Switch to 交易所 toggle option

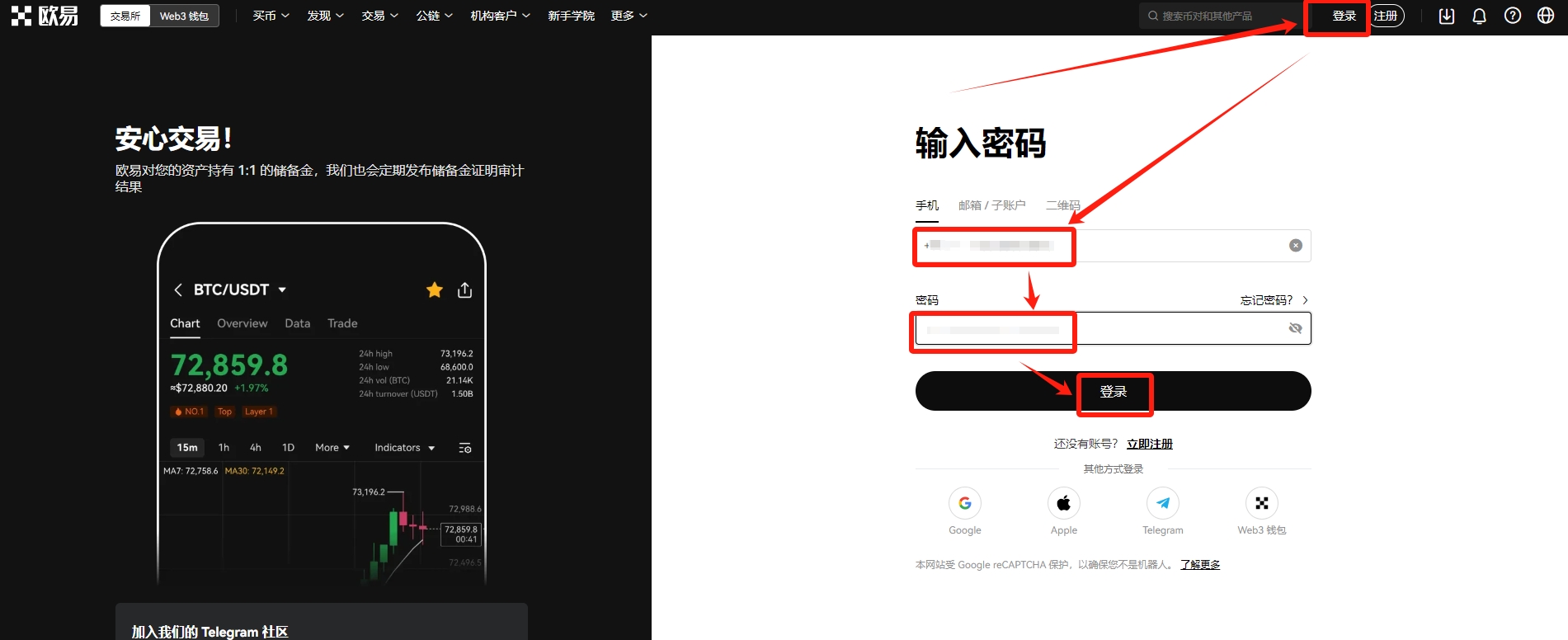125,16
